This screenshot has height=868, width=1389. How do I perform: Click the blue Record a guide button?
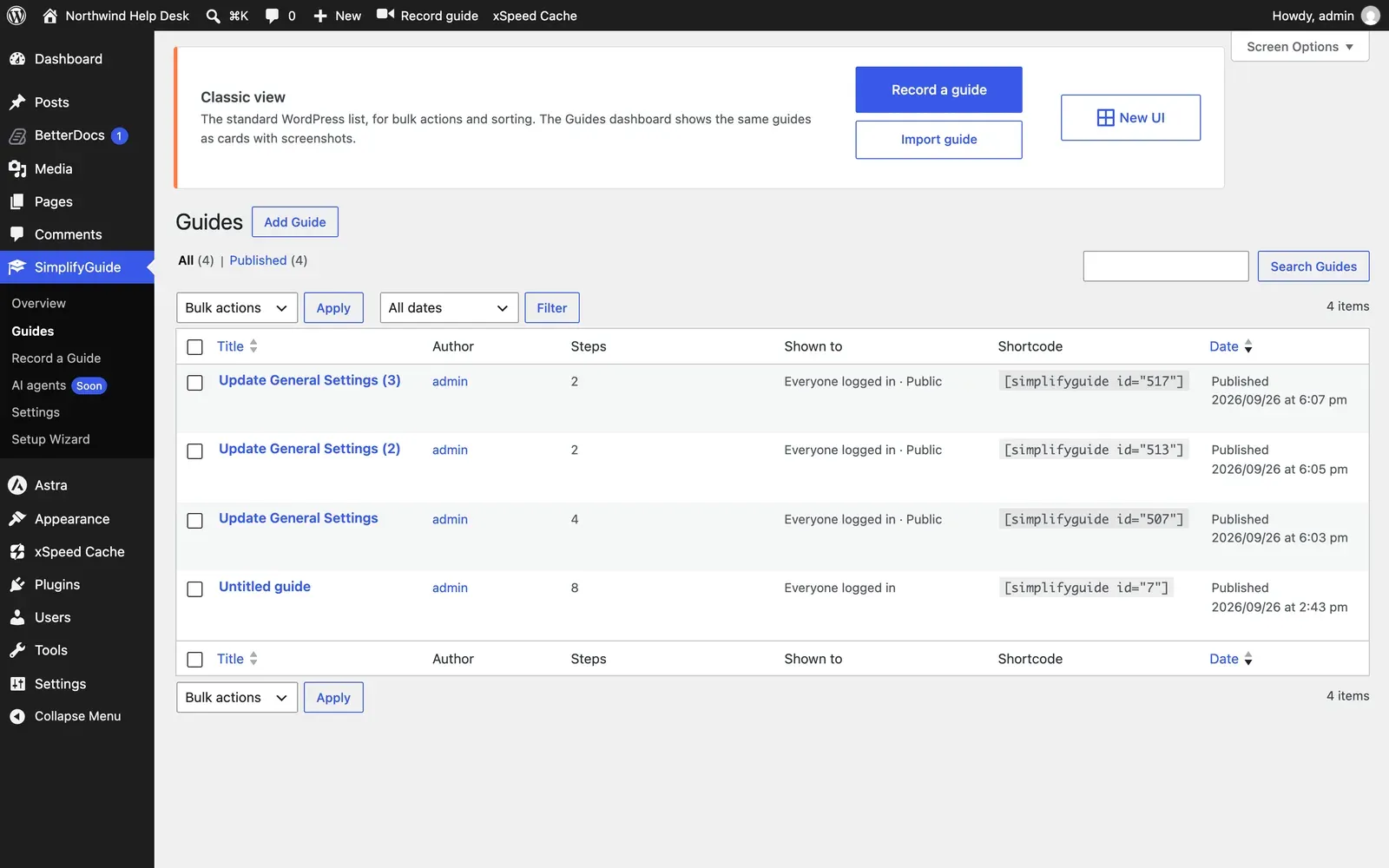(x=938, y=89)
